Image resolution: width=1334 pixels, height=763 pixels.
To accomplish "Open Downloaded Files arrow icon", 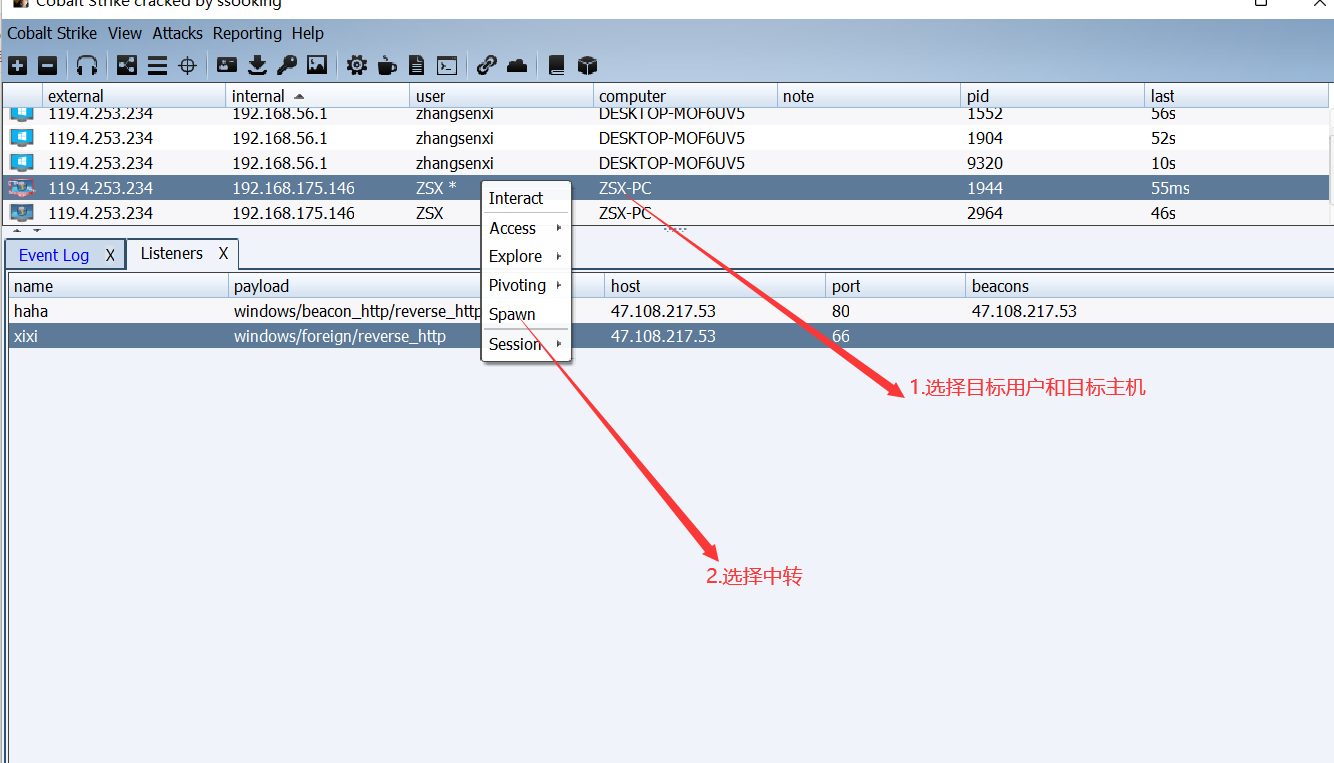I will click(257, 66).
